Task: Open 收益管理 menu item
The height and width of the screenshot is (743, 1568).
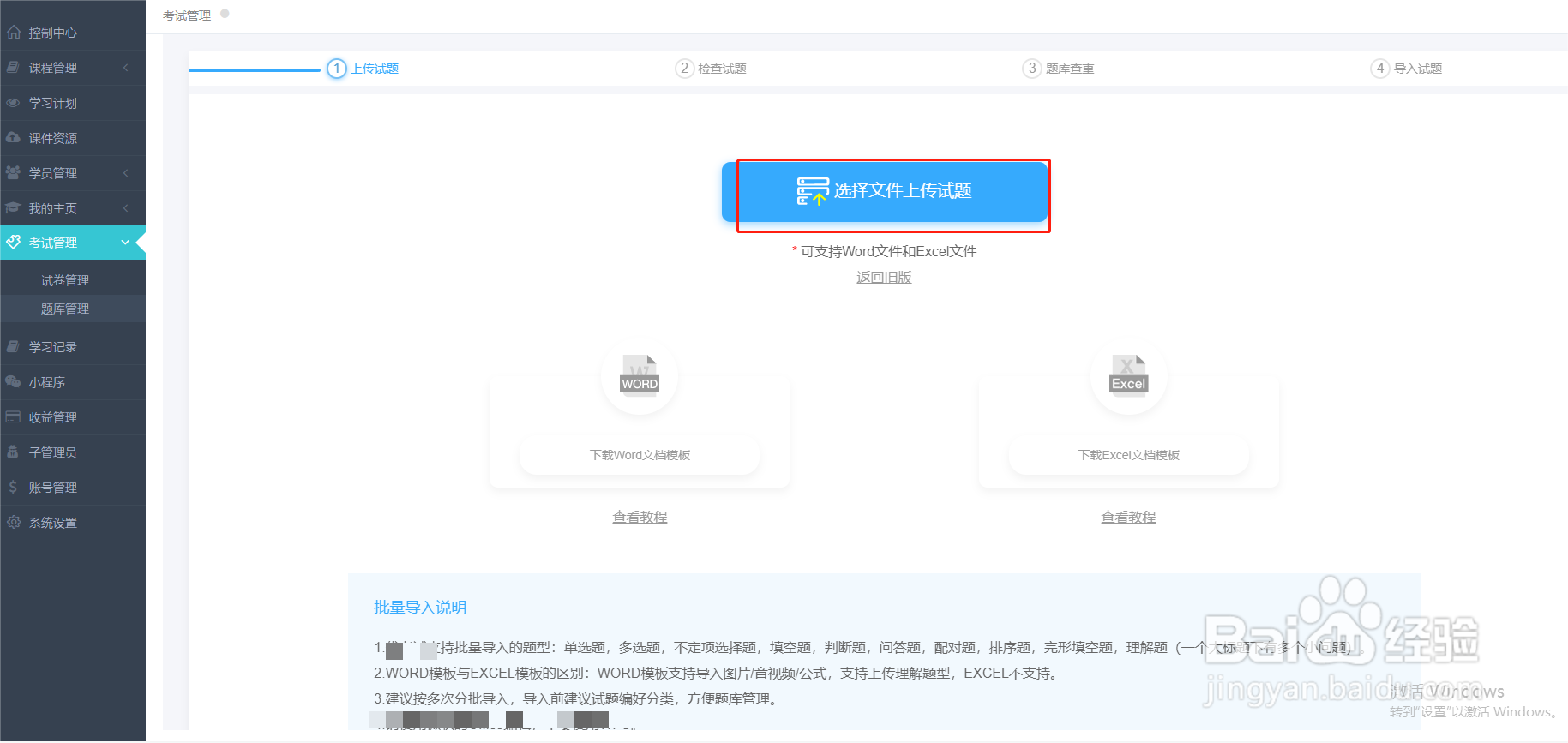Action: (x=73, y=417)
